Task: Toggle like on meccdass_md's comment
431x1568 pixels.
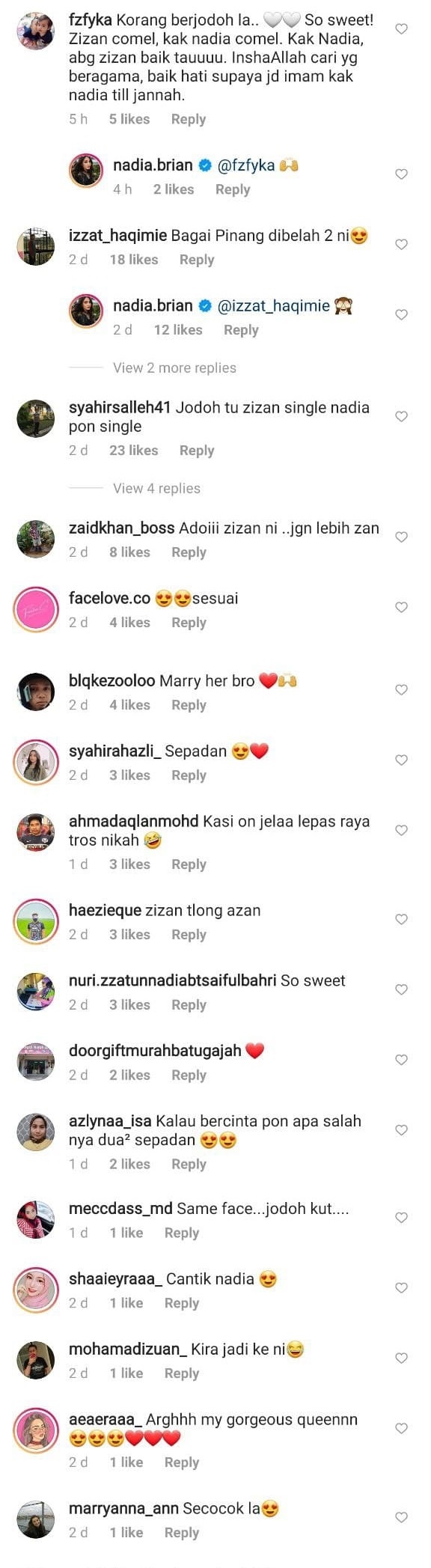Action: tap(401, 1218)
